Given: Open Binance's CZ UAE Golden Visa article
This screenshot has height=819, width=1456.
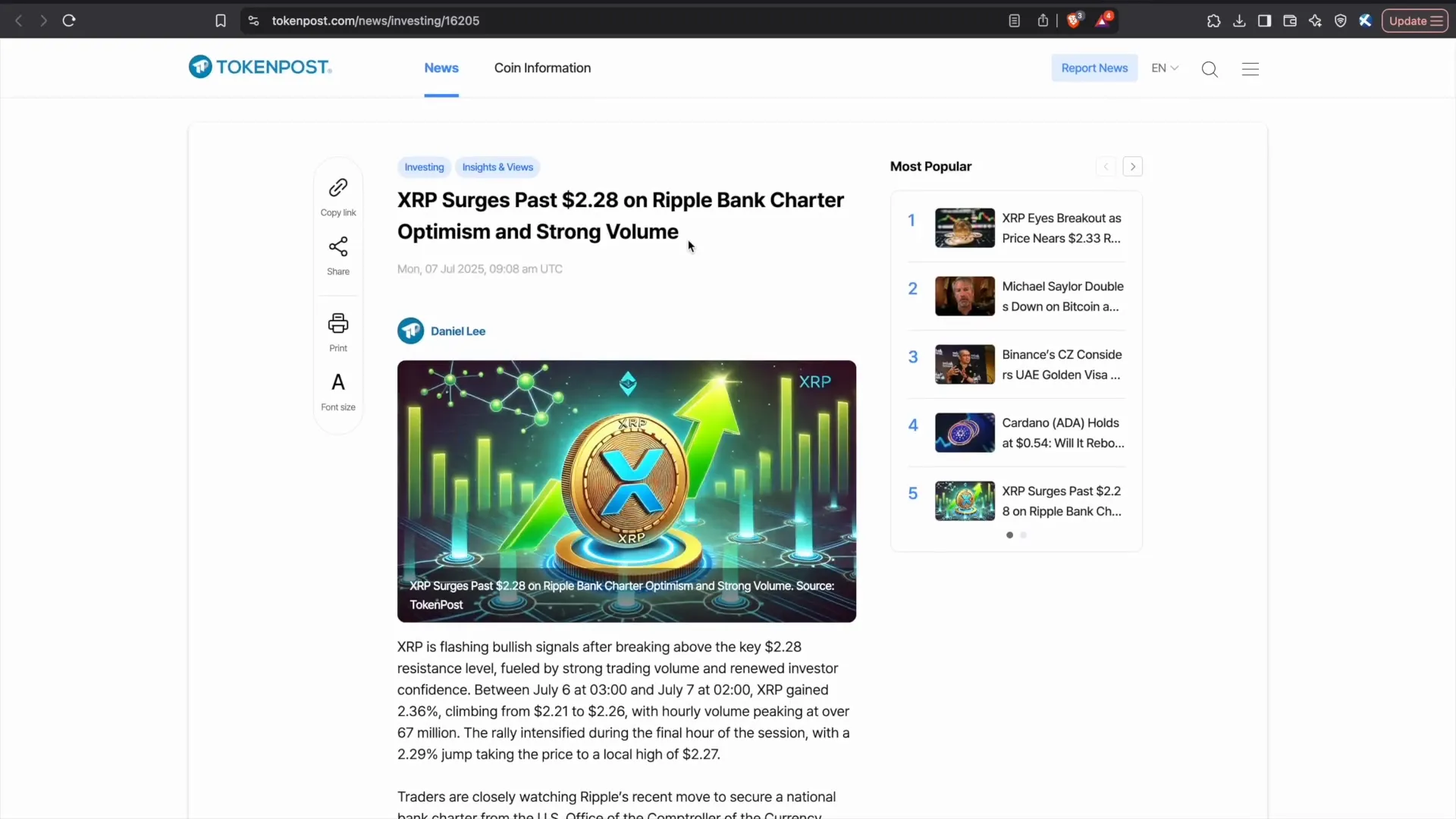Looking at the screenshot, I should (x=1062, y=364).
